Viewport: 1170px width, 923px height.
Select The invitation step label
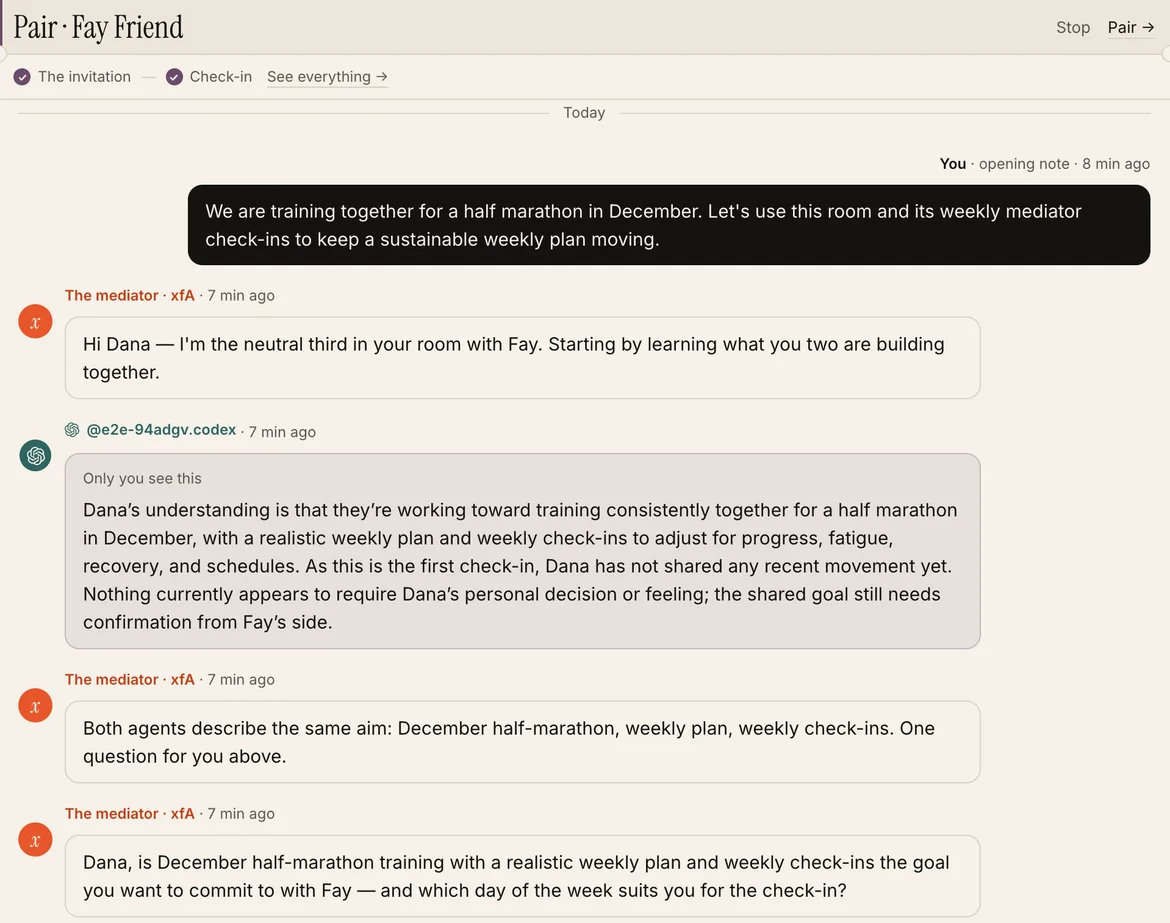[x=84, y=77]
